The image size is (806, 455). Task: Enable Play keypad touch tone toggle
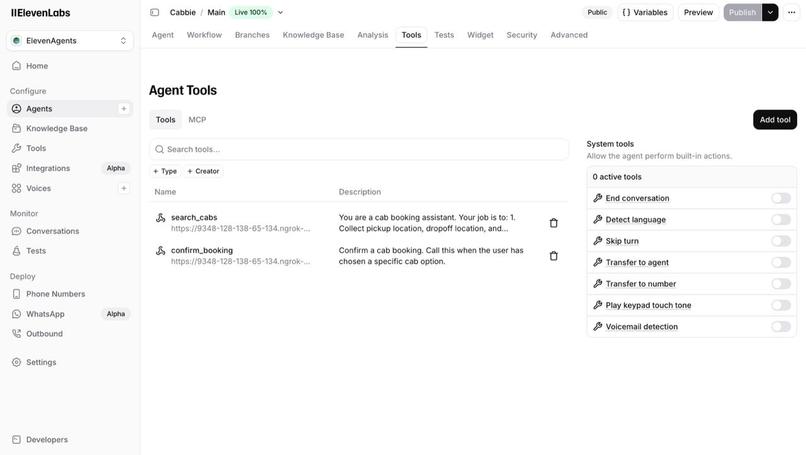(780, 305)
